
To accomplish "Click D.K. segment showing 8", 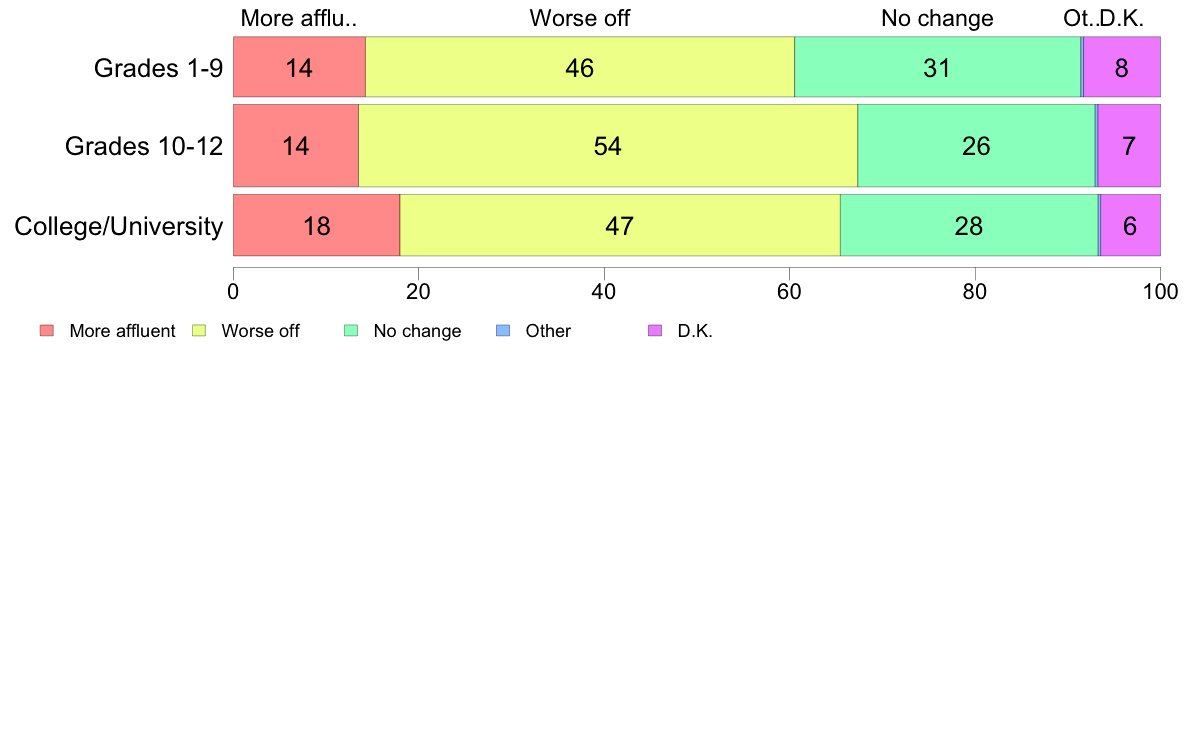I will pyautogui.click(x=1122, y=68).
